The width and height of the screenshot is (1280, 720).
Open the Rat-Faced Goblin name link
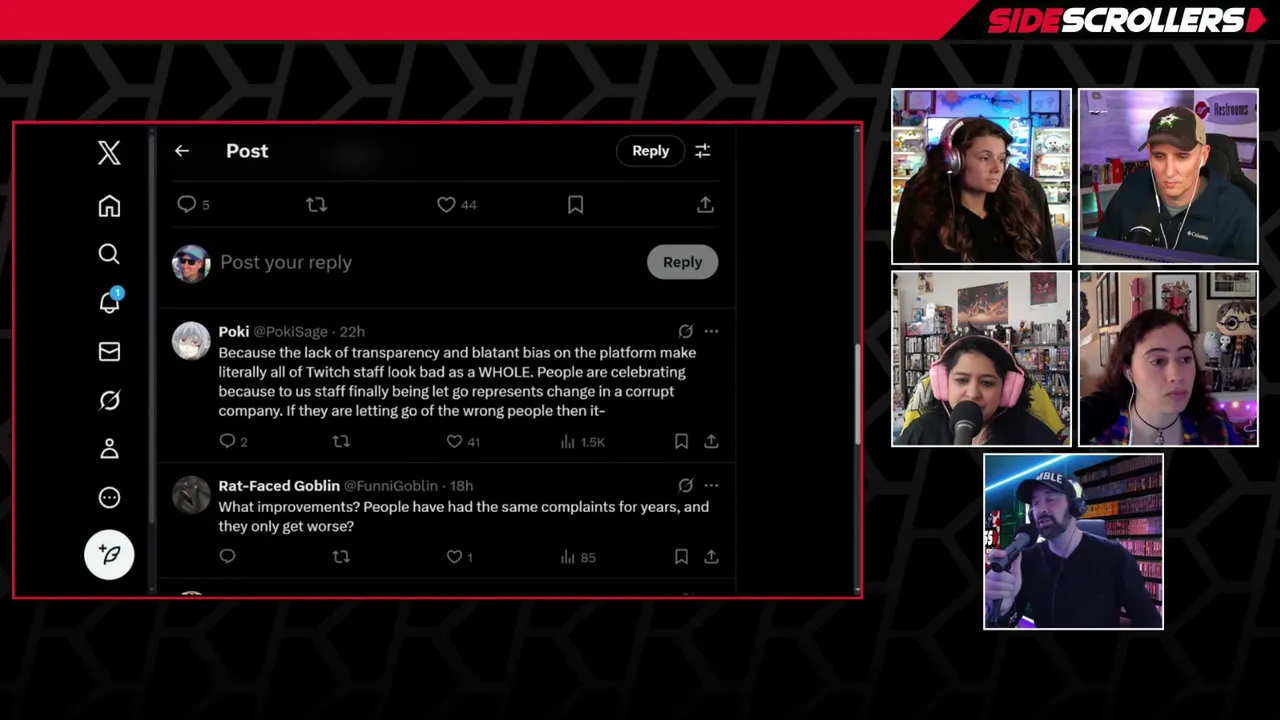coord(279,486)
